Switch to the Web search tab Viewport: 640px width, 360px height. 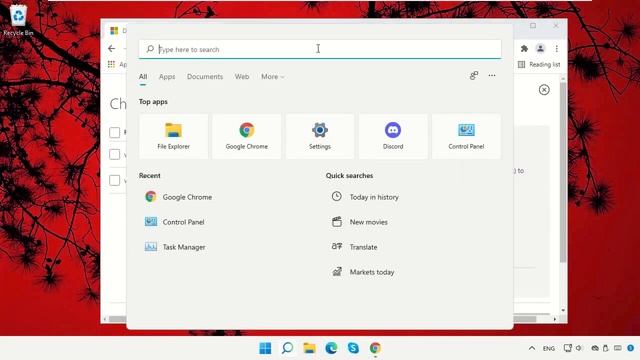click(x=242, y=77)
